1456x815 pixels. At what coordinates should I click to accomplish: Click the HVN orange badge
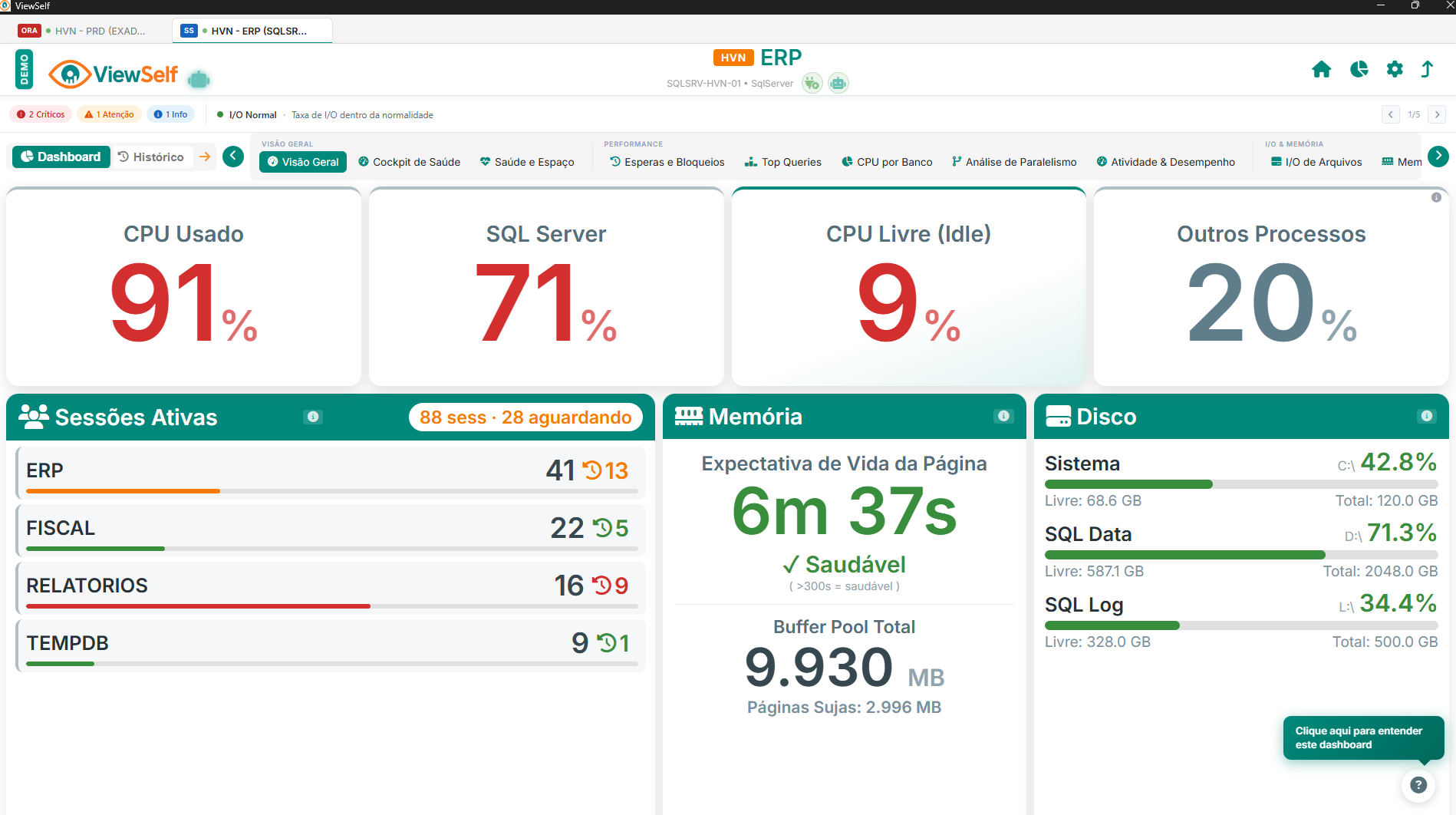[x=733, y=58]
